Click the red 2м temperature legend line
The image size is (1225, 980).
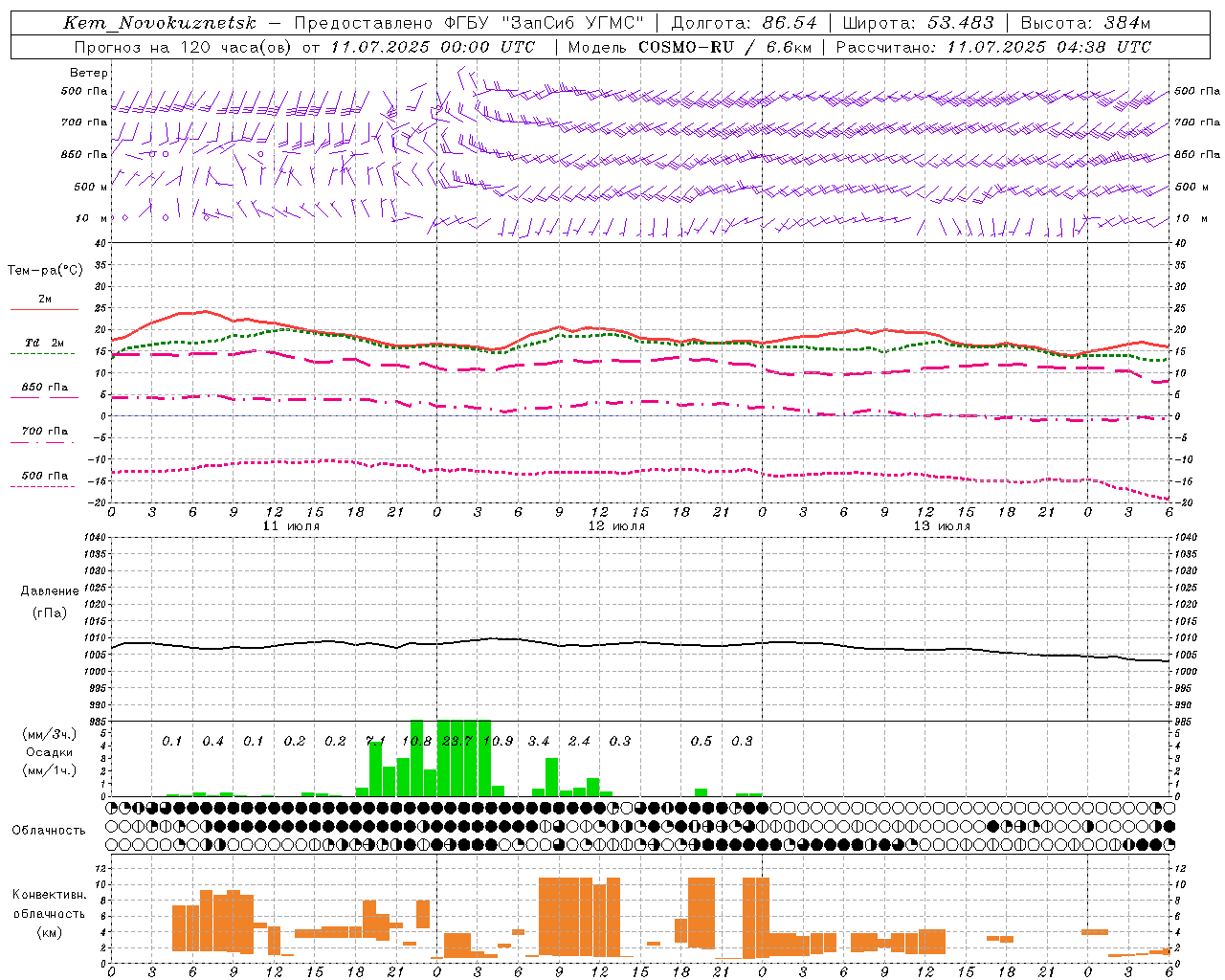(44, 309)
